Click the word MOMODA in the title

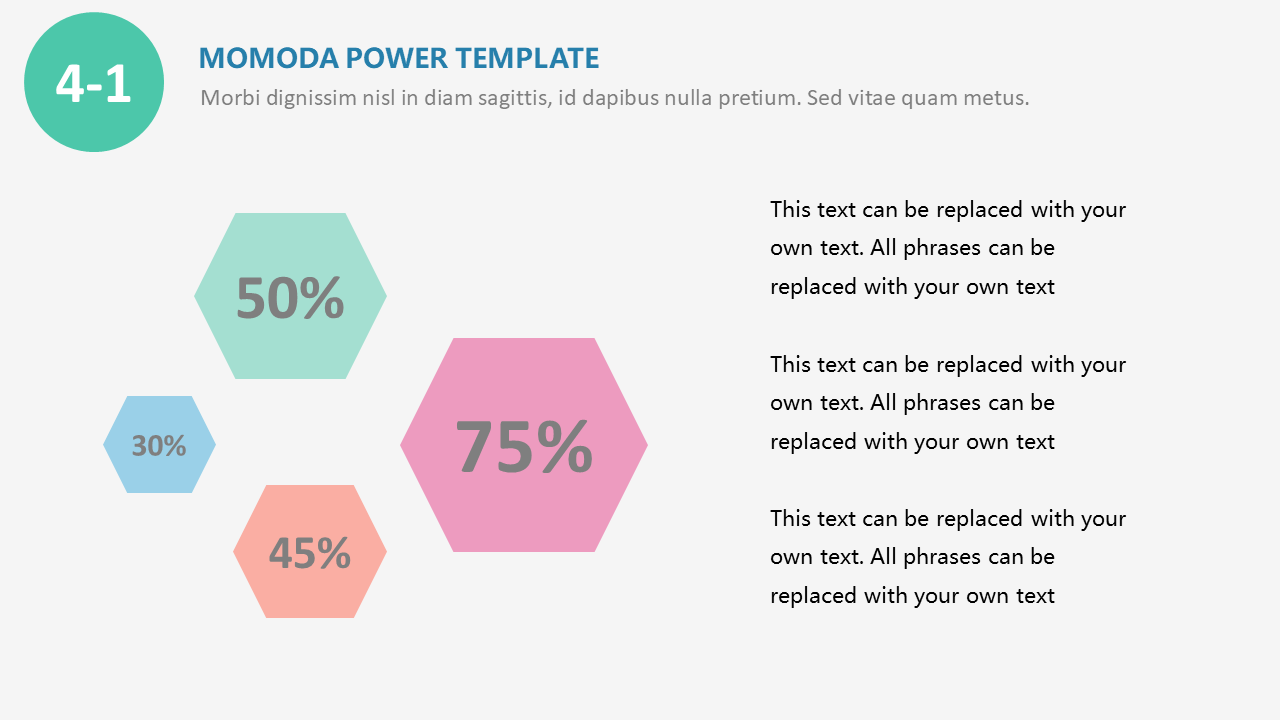click(269, 58)
